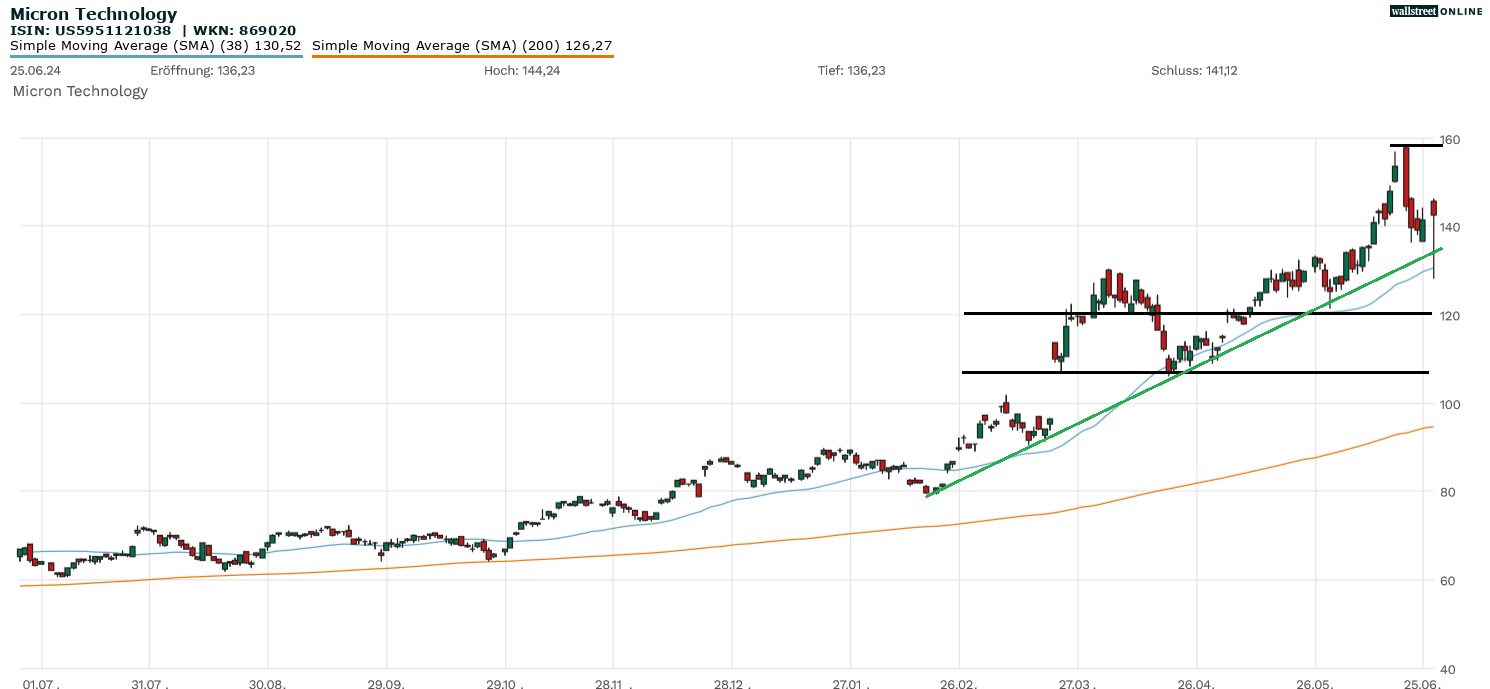1490x689 pixels.
Task: Click the Micron Technology series label
Action: click(80, 91)
